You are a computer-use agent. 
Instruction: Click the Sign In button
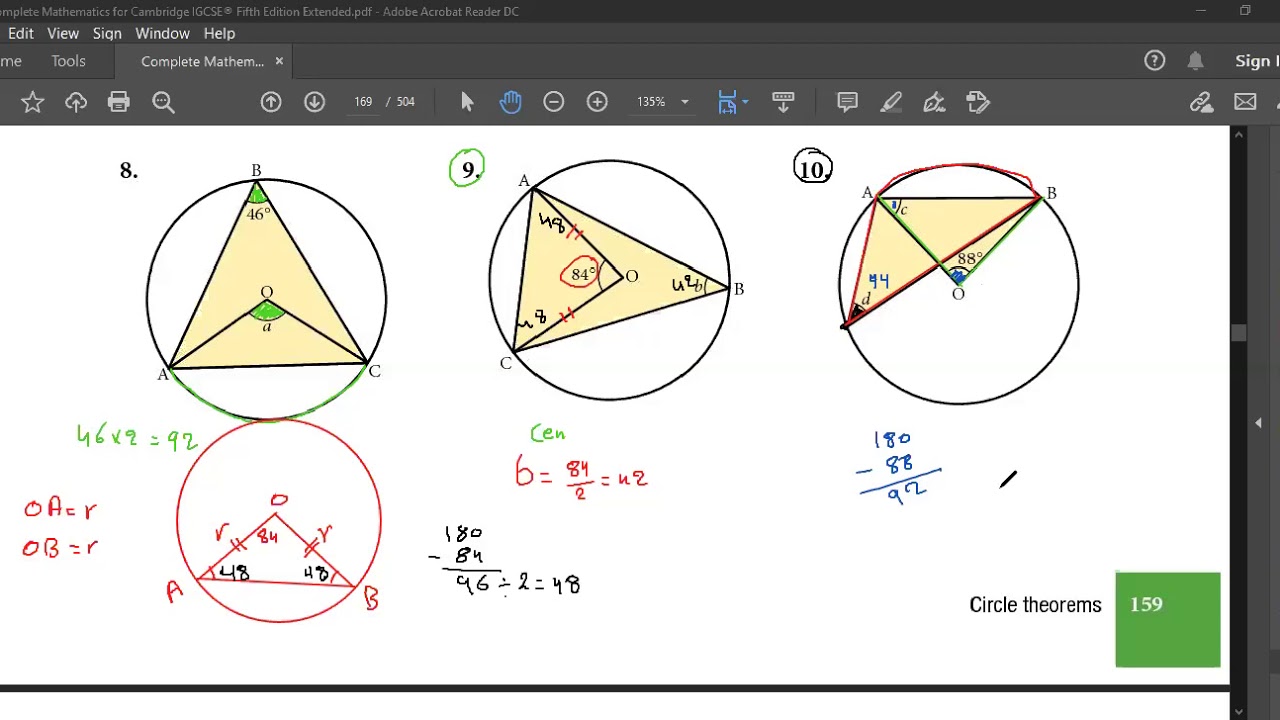[x=1256, y=61]
